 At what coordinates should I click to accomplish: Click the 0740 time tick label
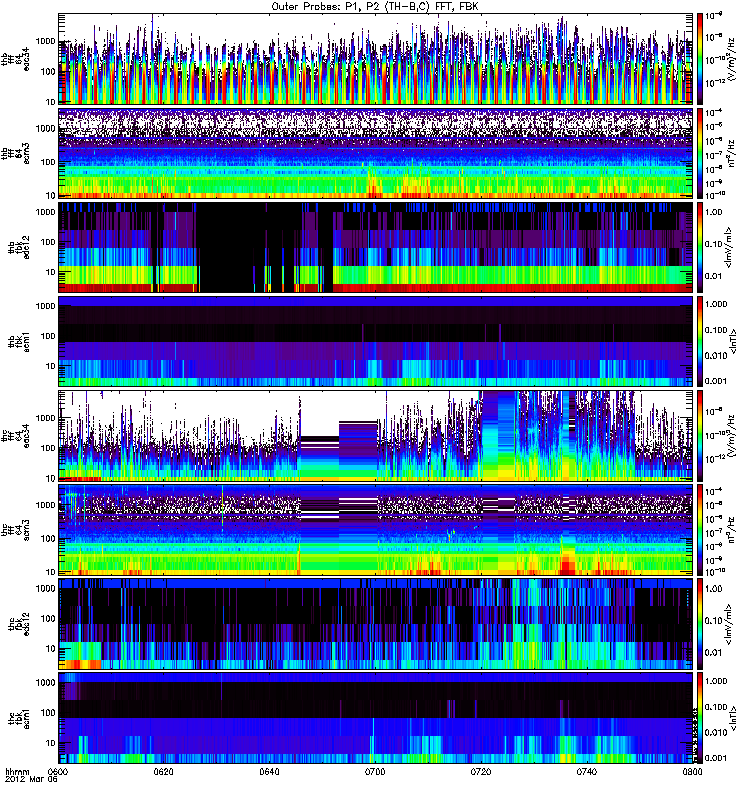pyautogui.click(x=586, y=772)
